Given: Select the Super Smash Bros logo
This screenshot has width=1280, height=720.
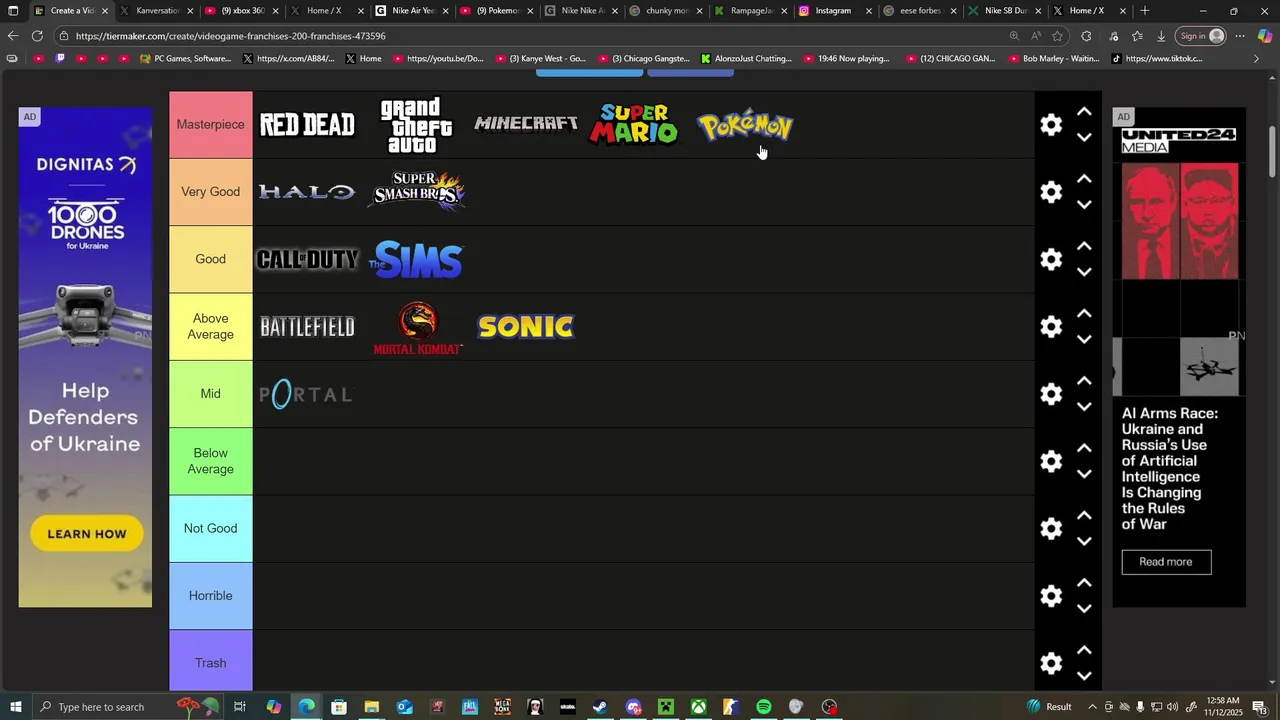Looking at the screenshot, I should [x=416, y=192].
